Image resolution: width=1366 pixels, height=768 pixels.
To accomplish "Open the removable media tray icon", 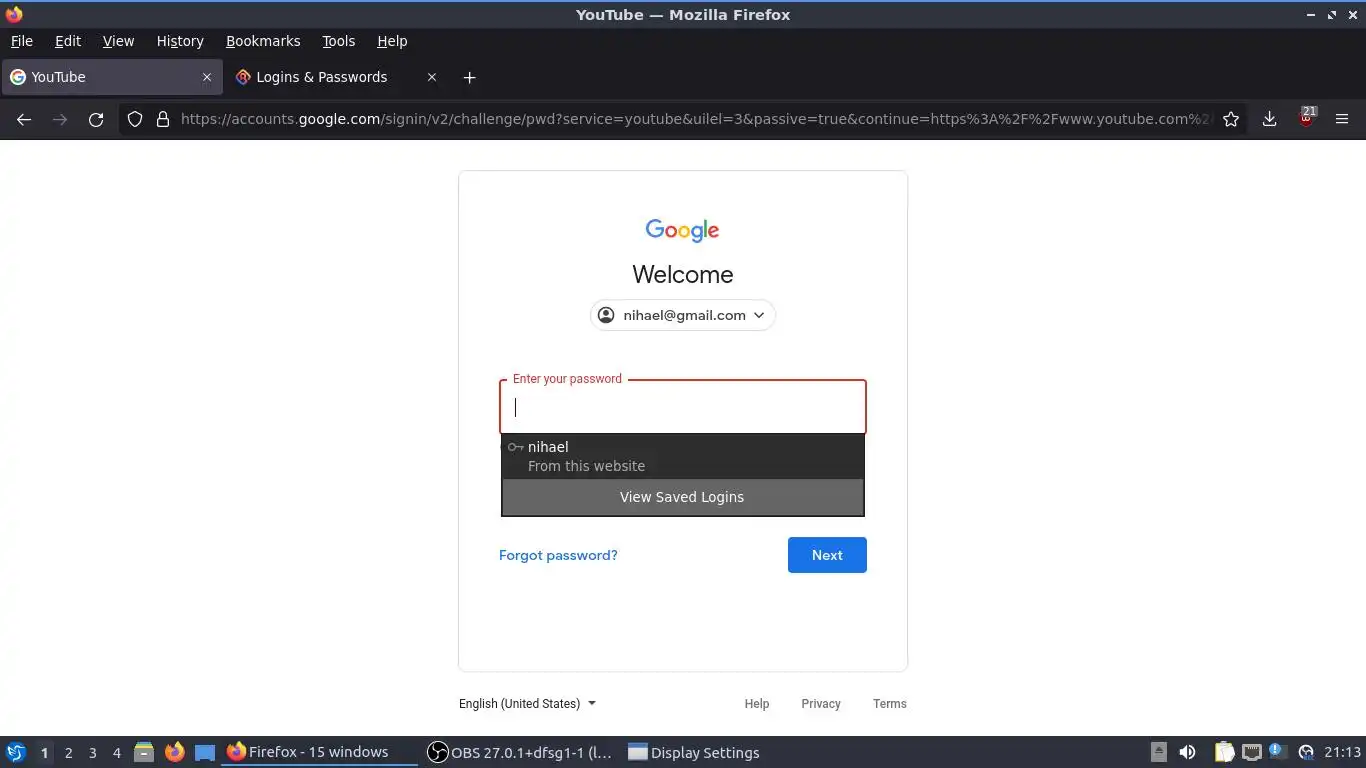I will coord(1159,752).
